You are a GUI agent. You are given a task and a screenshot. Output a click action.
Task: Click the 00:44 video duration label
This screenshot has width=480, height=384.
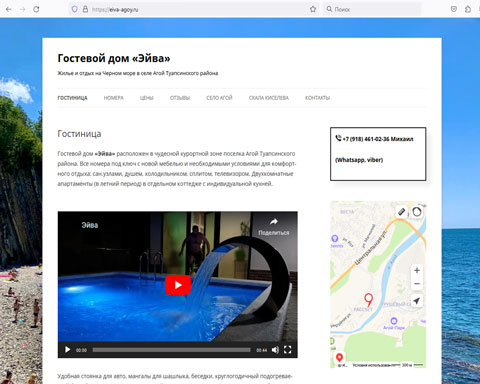tap(262, 350)
